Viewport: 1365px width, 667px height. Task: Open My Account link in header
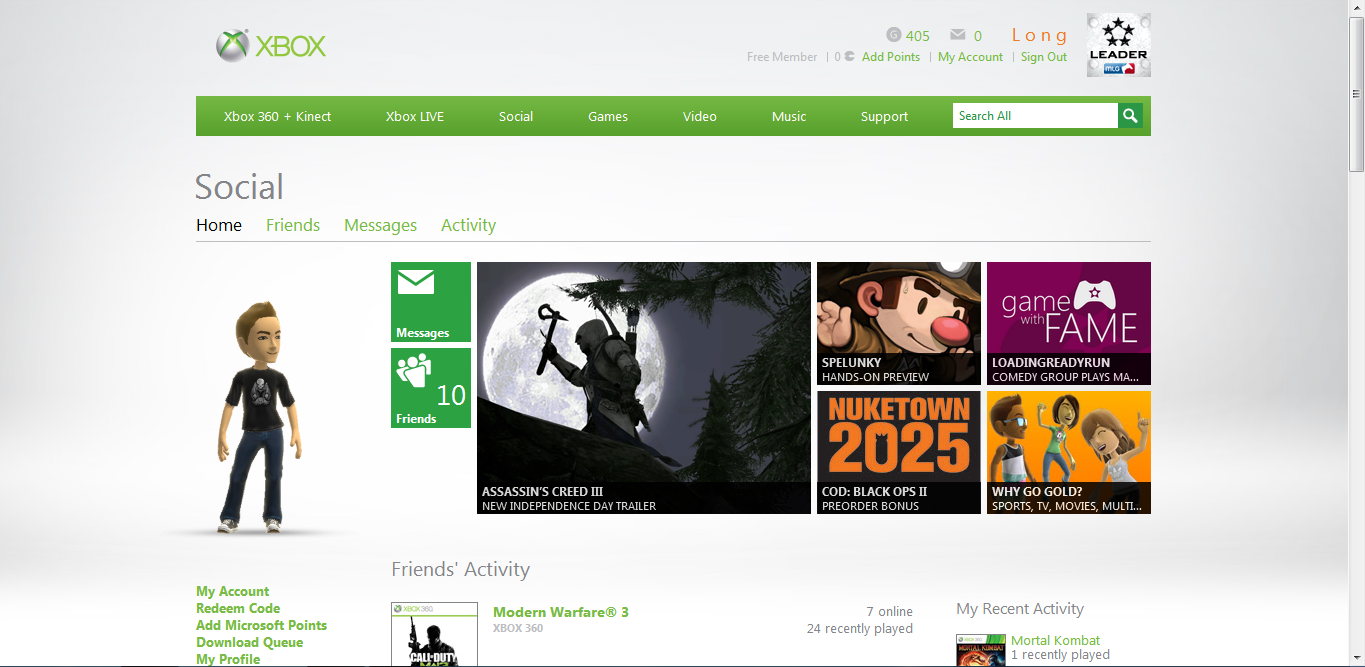pos(970,57)
